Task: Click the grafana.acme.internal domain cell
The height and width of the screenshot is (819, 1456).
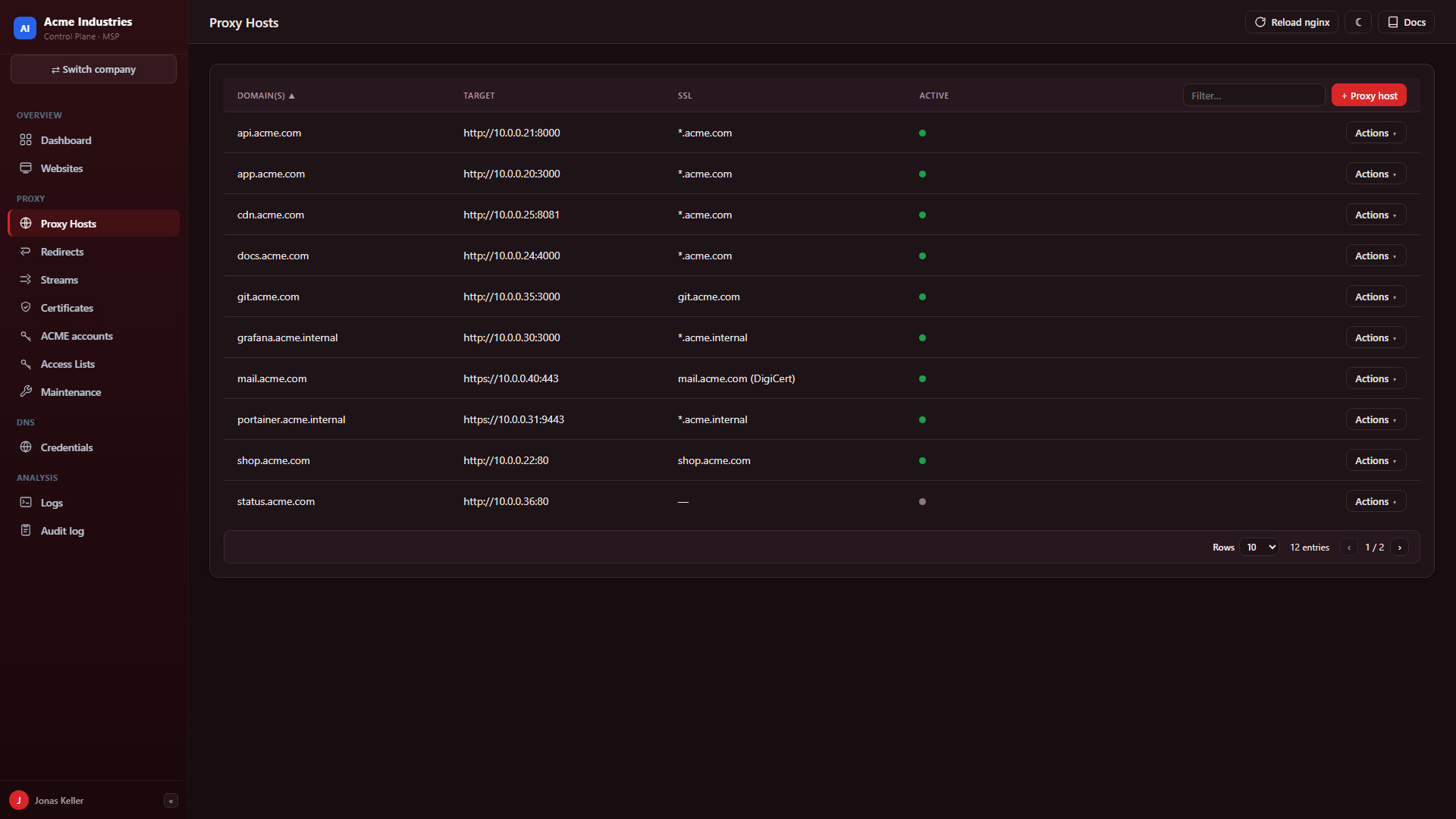Action: [287, 337]
